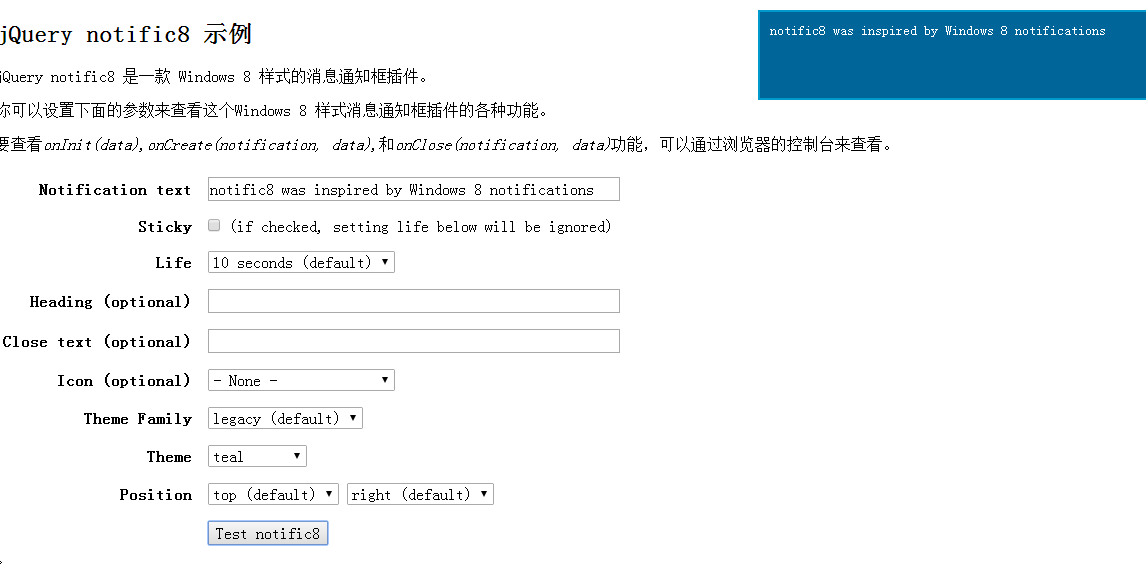Open the horizontal Position dropdown showing right
1146x583 pixels.
tap(420, 494)
